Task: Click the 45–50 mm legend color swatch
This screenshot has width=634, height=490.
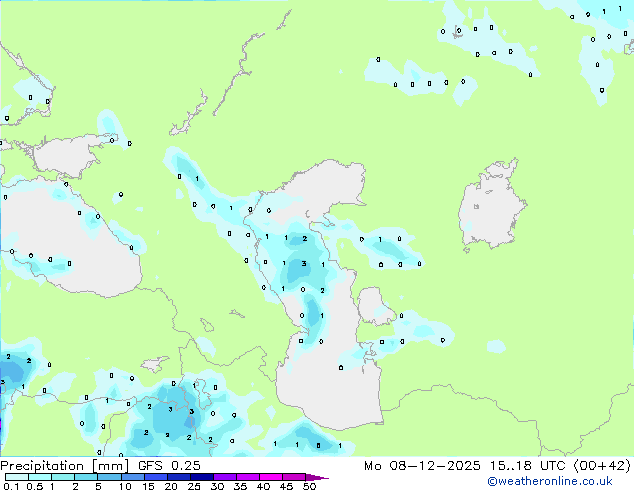Action: point(294,477)
